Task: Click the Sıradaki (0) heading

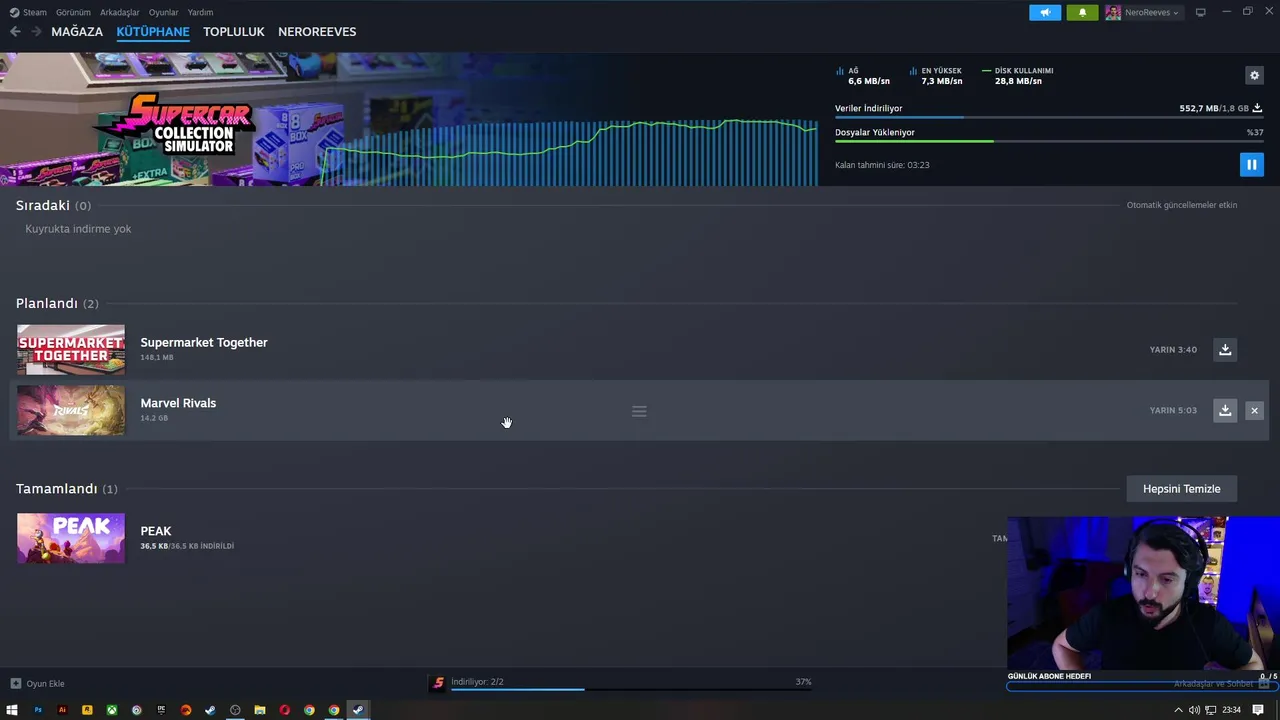Action: click(53, 205)
